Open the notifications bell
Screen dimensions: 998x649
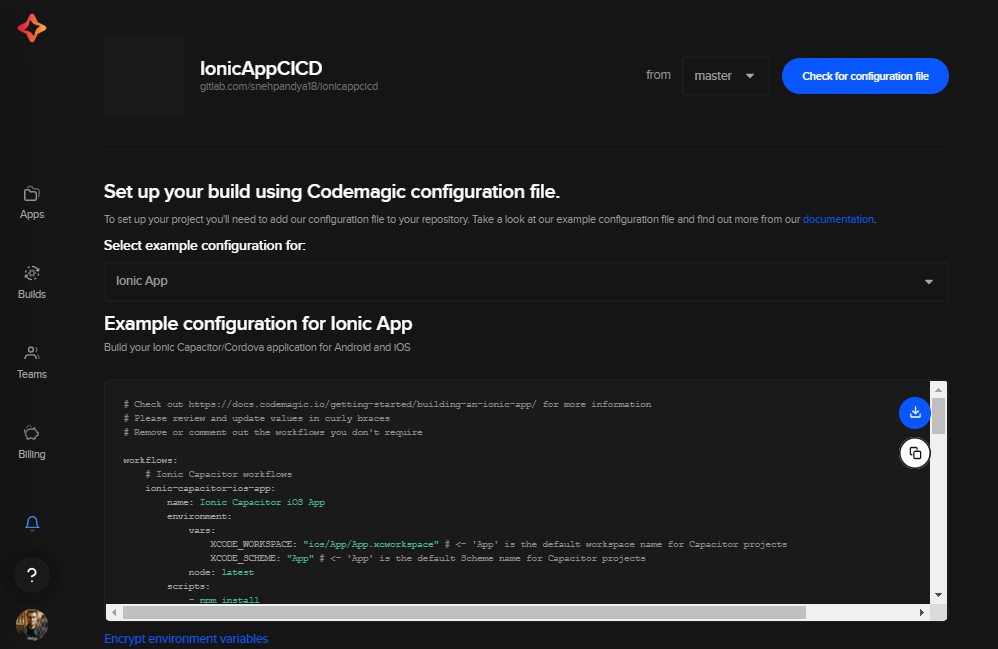32,523
